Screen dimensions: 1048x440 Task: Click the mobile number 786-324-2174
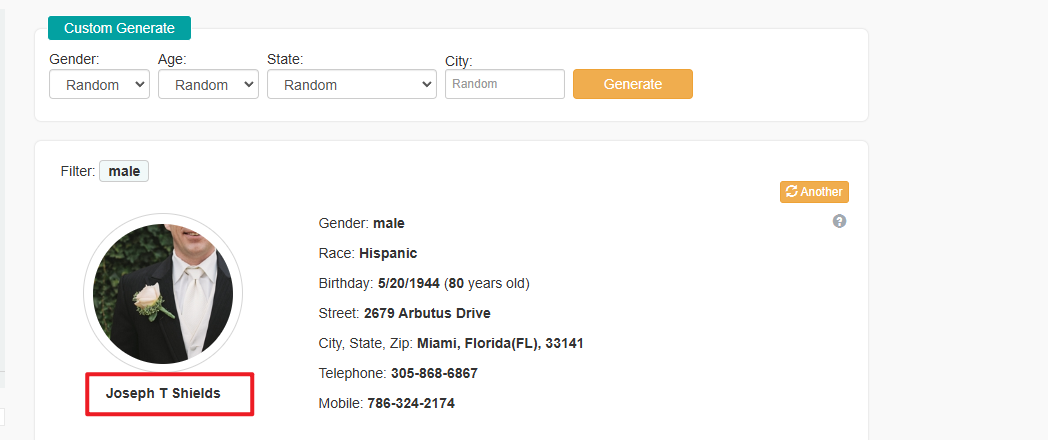tap(411, 403)
